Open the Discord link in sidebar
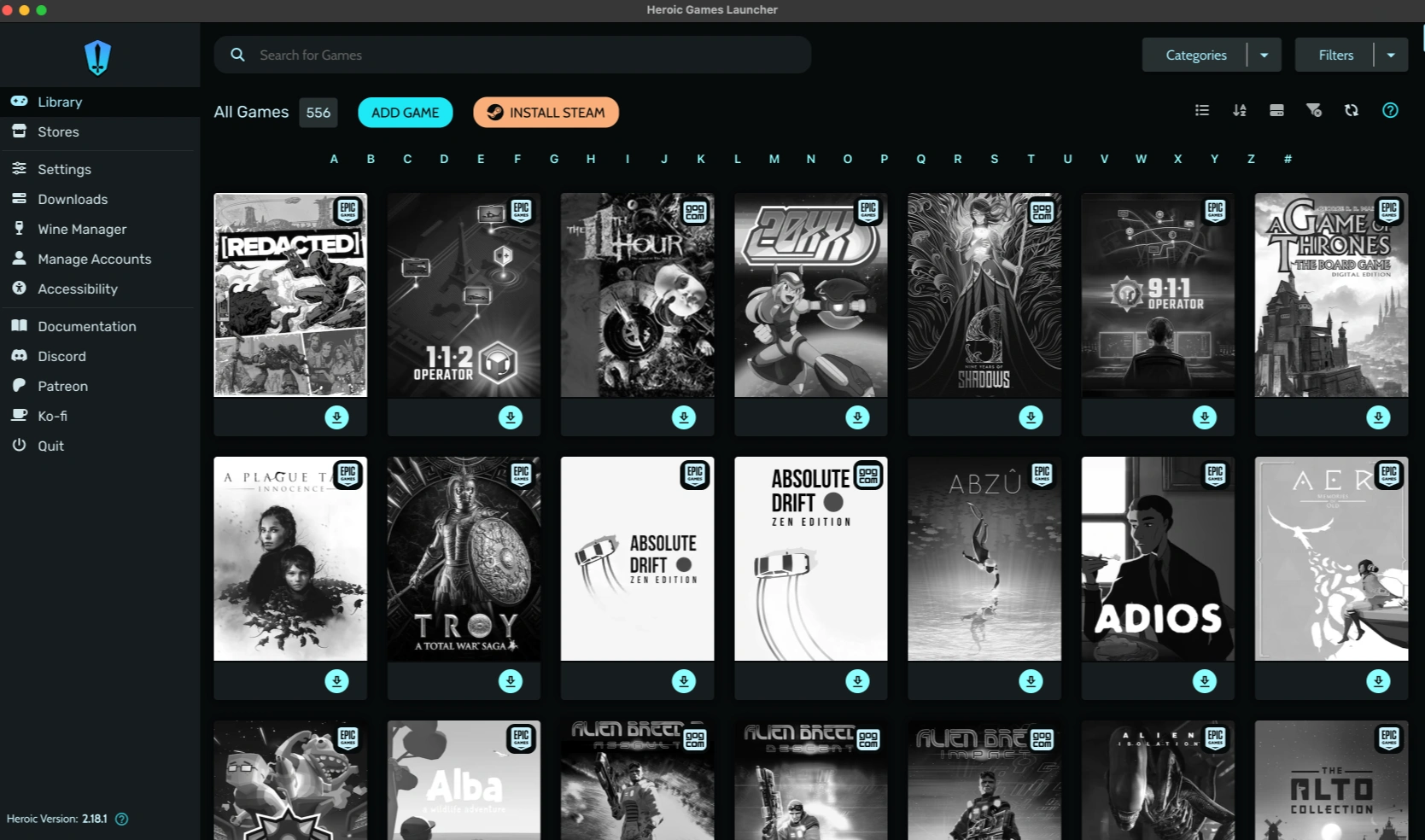Viewport: 1425px width, 840px height. [x=61, y=356]
